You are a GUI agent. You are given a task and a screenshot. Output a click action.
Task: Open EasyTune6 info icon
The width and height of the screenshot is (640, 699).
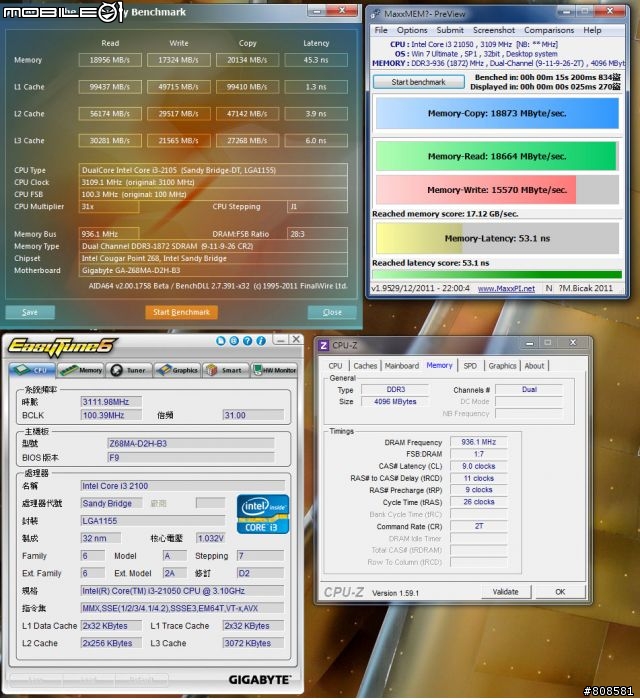[261, 341]
